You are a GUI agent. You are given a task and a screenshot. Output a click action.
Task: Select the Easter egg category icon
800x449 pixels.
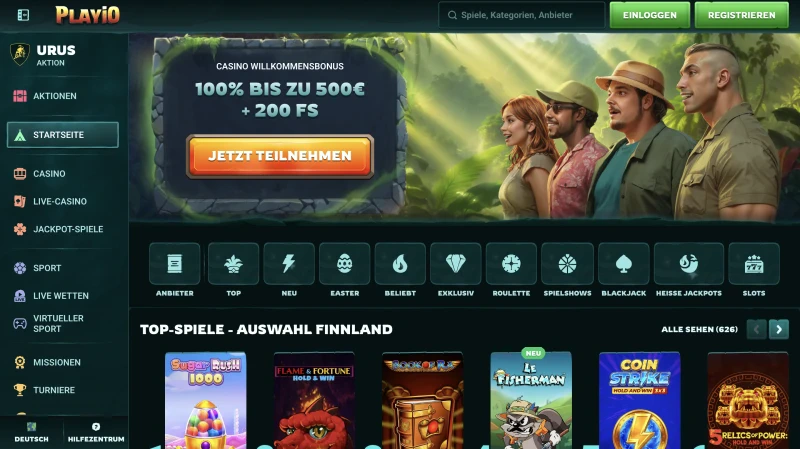[x=344, y=264]
